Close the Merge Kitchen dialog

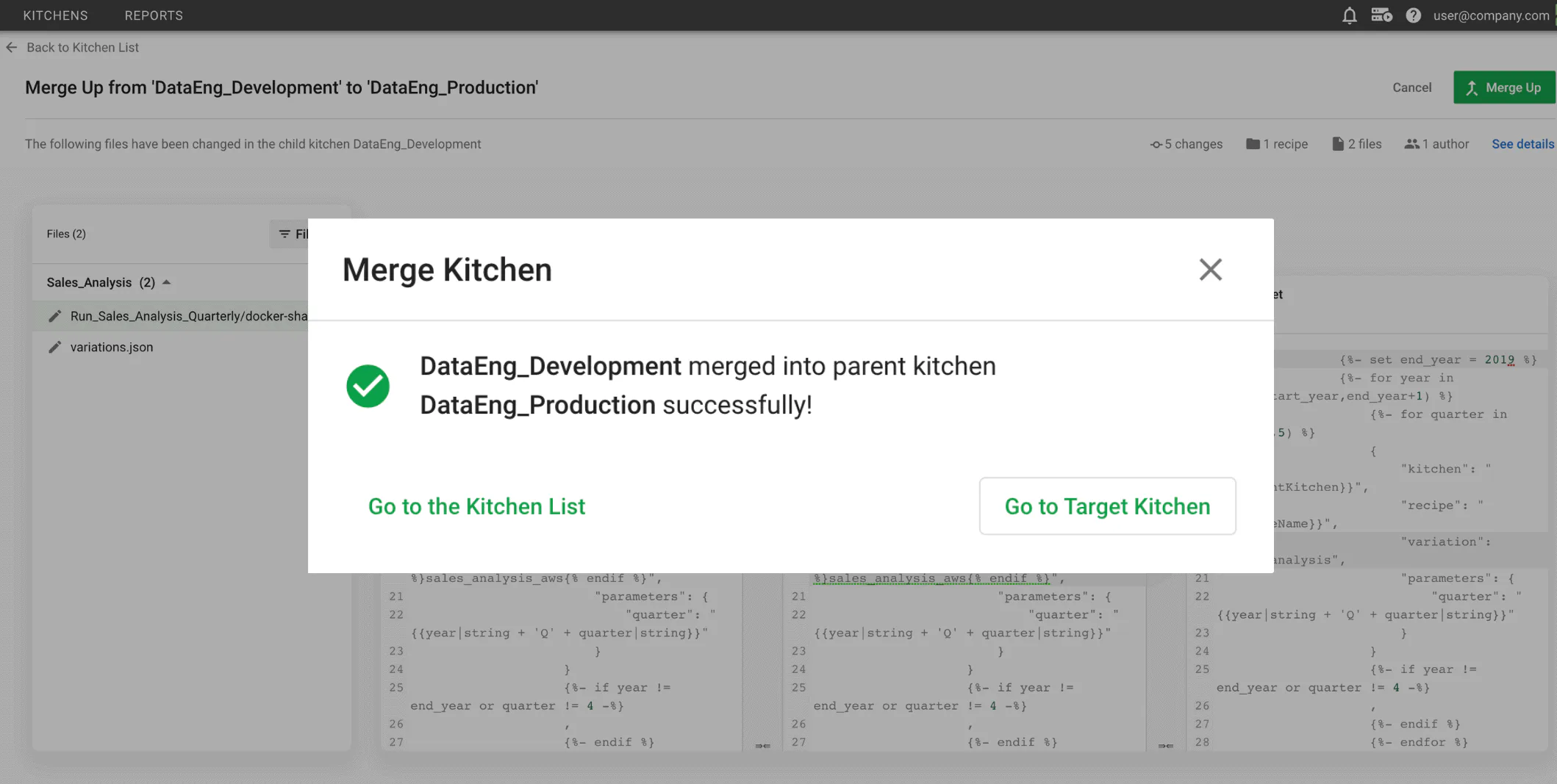pyautogui.click(x=1210, y=270)
